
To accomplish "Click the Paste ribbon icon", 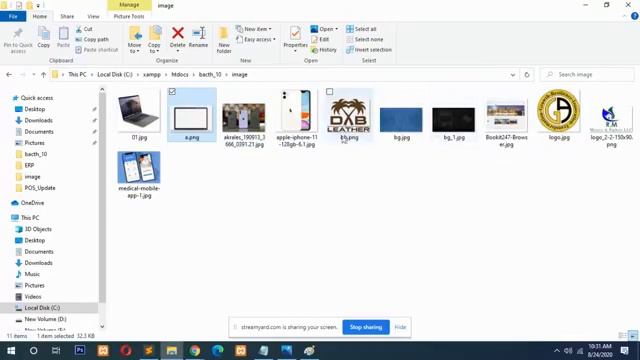I will [63, 33].
